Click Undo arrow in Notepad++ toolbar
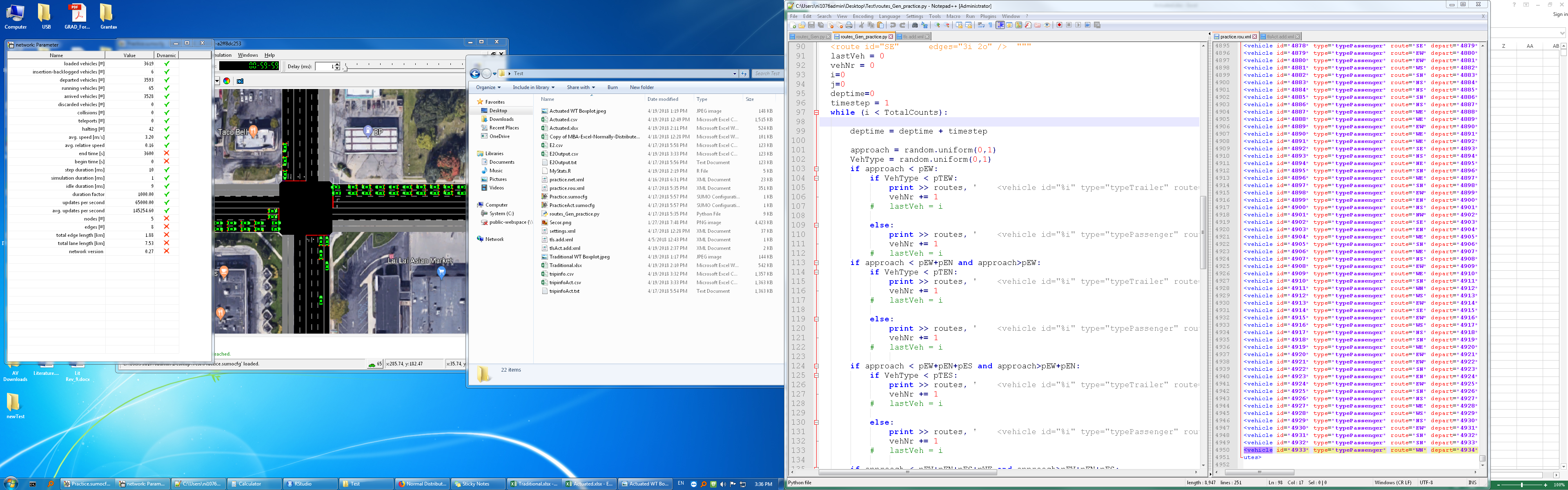1568x490 pixels. (x=893, y=25)
